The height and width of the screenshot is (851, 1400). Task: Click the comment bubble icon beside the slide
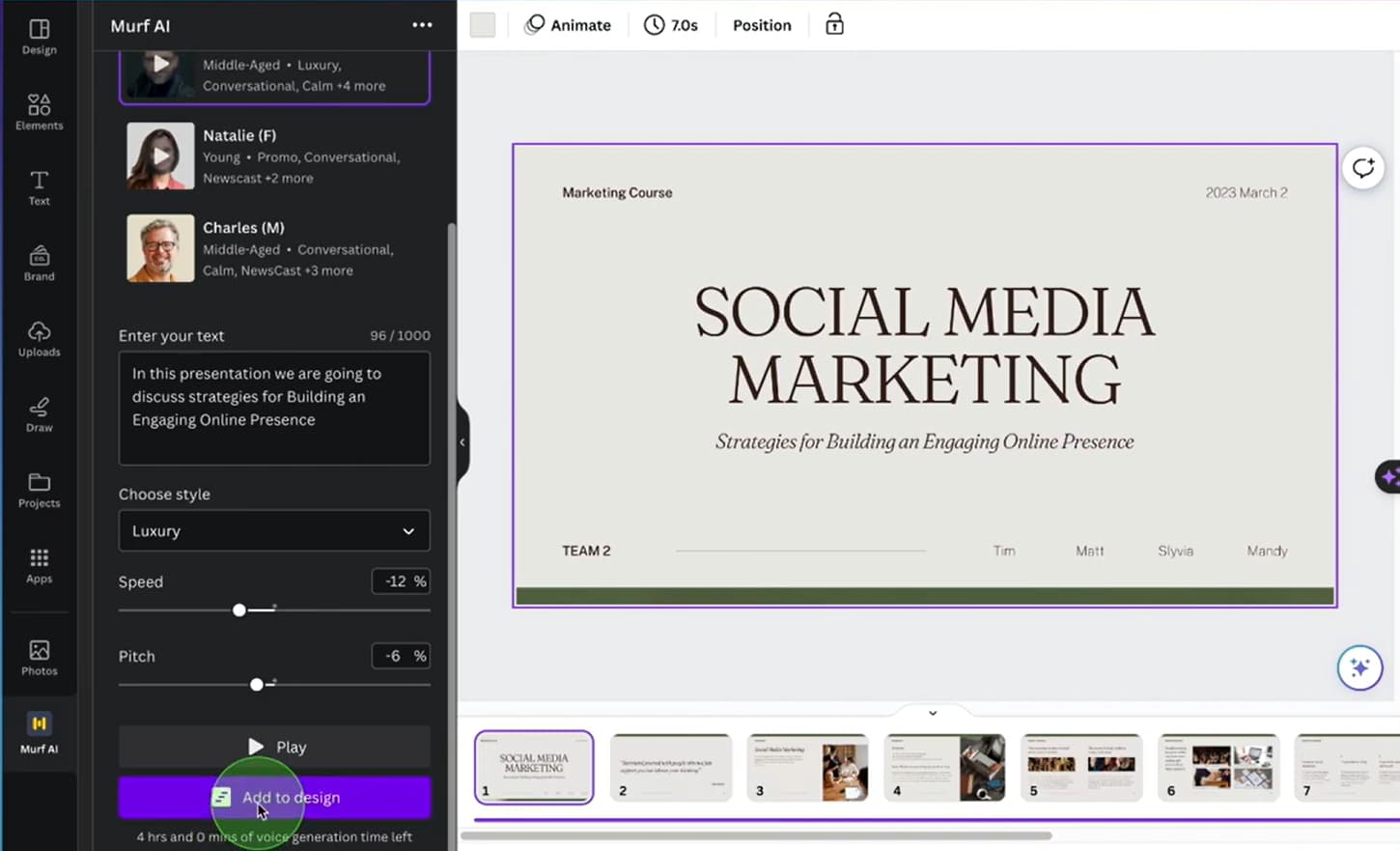pyautogui.click(x=1363, y=168)
